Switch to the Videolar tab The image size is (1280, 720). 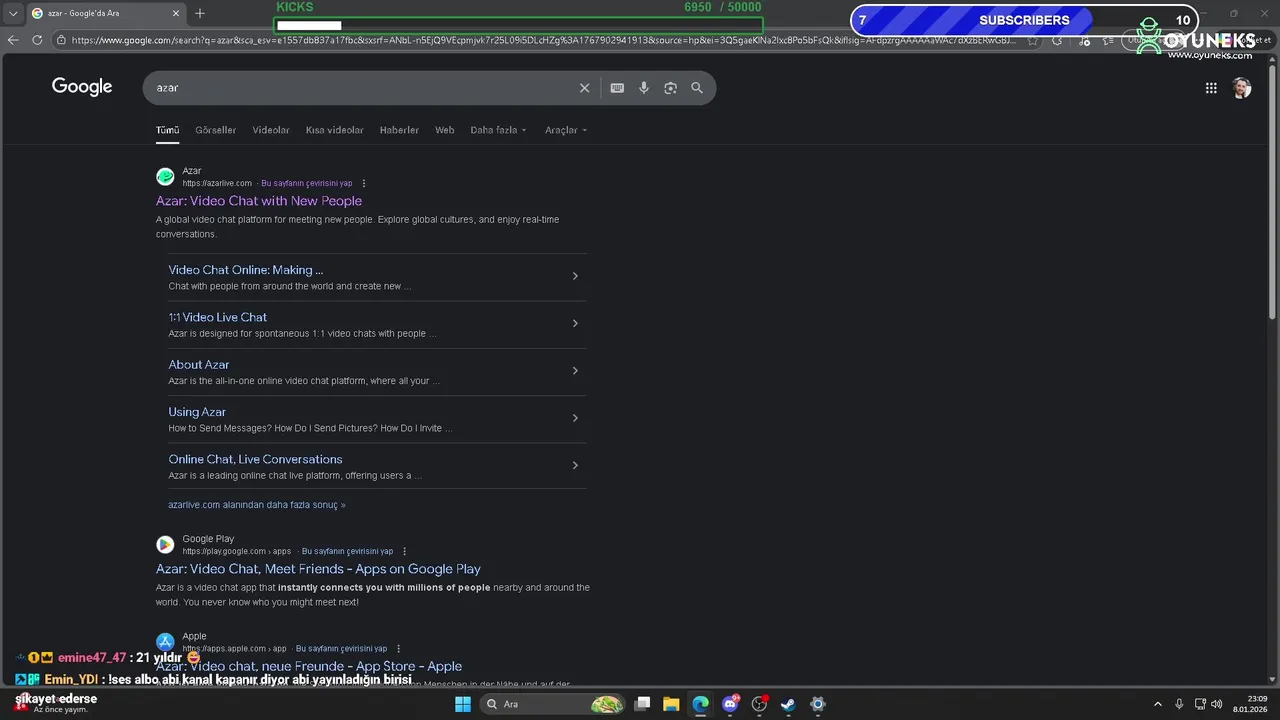271,130
